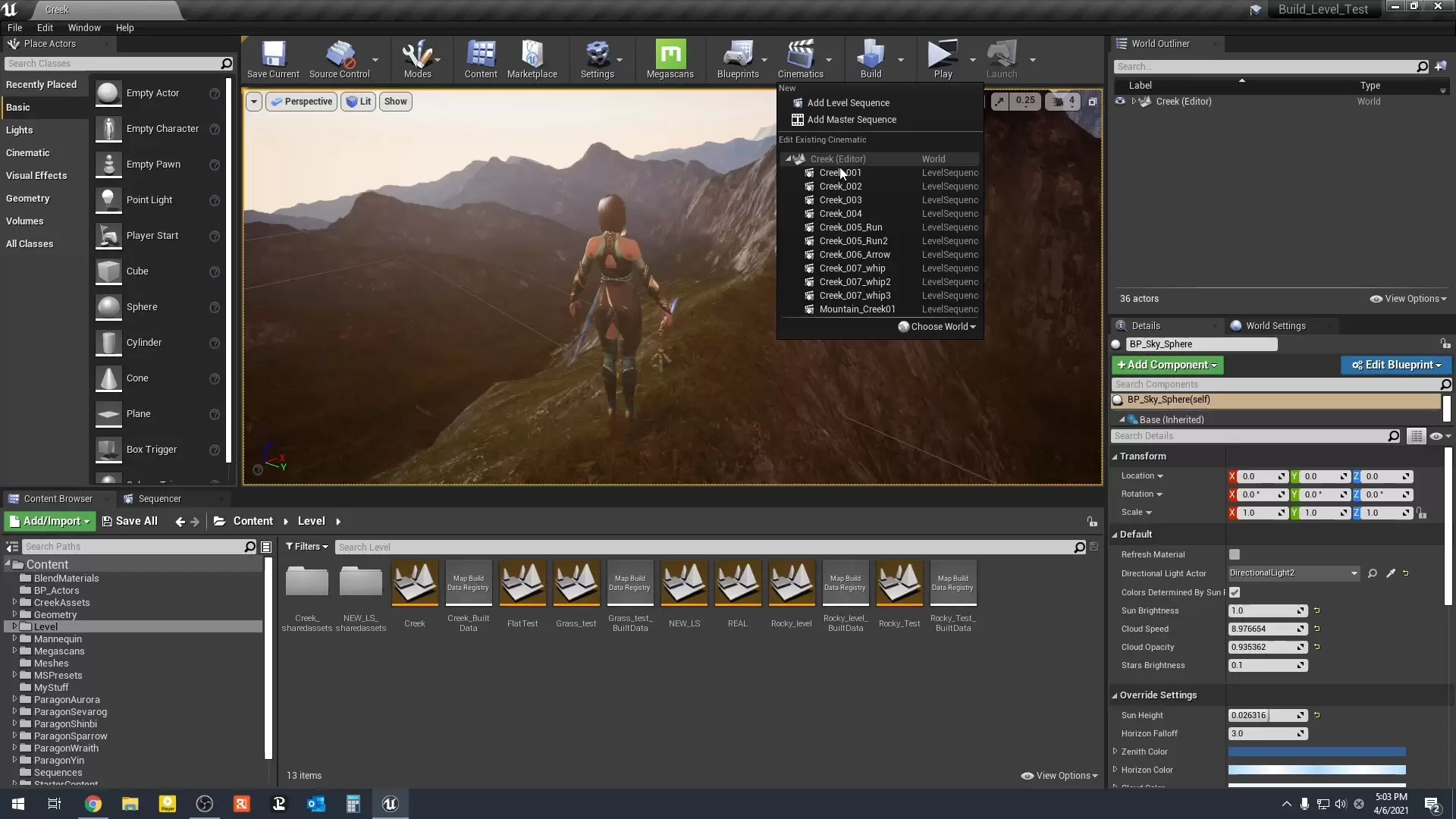Click the Horizon Color swatch
This screenshot has width=1456, height=819.
pos(1316,770)
